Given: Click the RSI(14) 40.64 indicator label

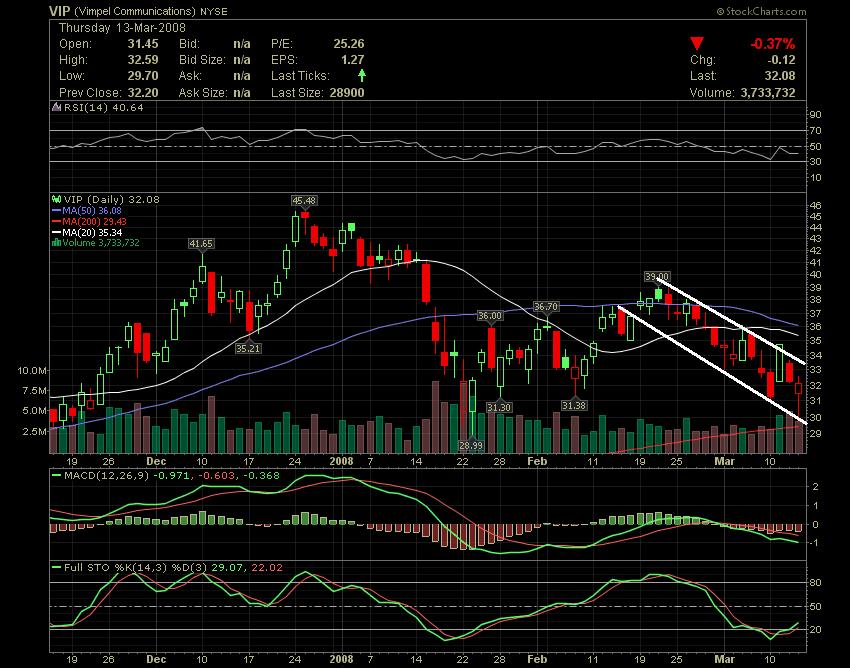Looking at the screenshot, I should 104,107.
